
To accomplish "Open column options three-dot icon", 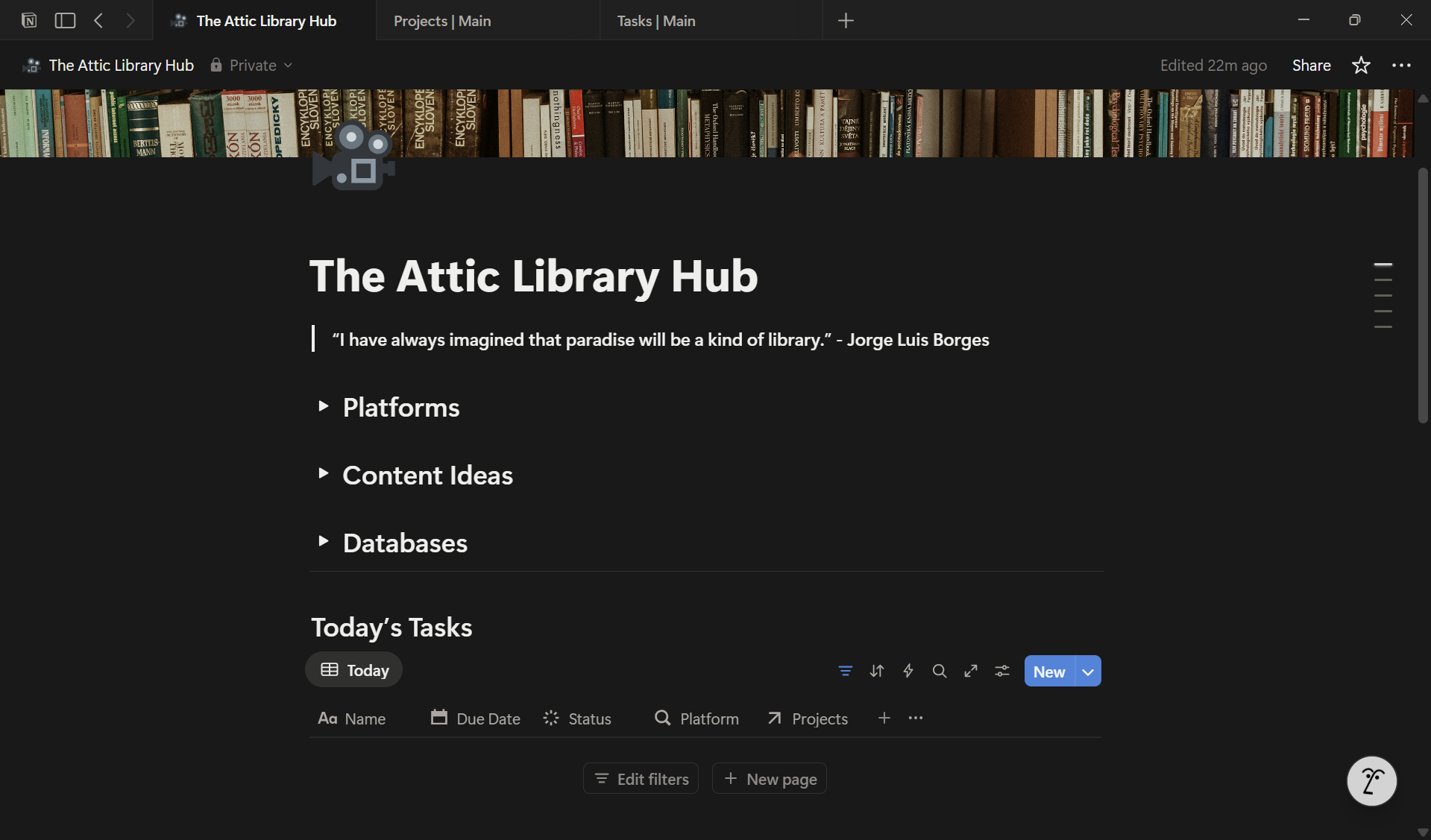I will [x=916, y=718].
